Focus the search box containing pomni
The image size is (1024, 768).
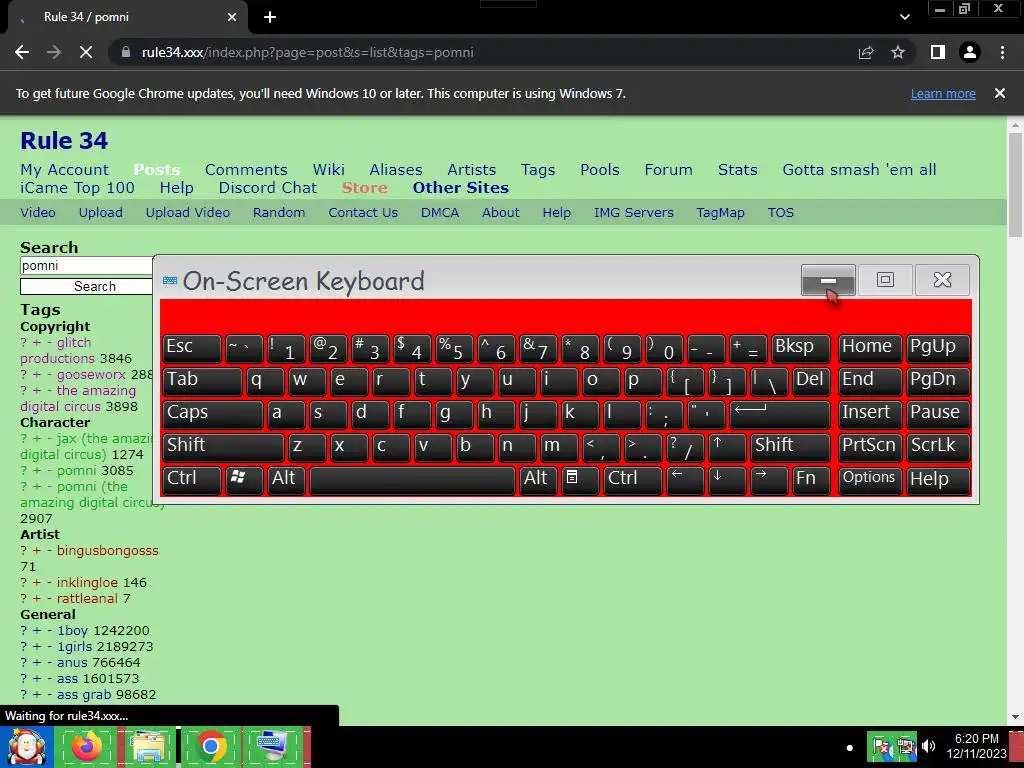[86, 266]
